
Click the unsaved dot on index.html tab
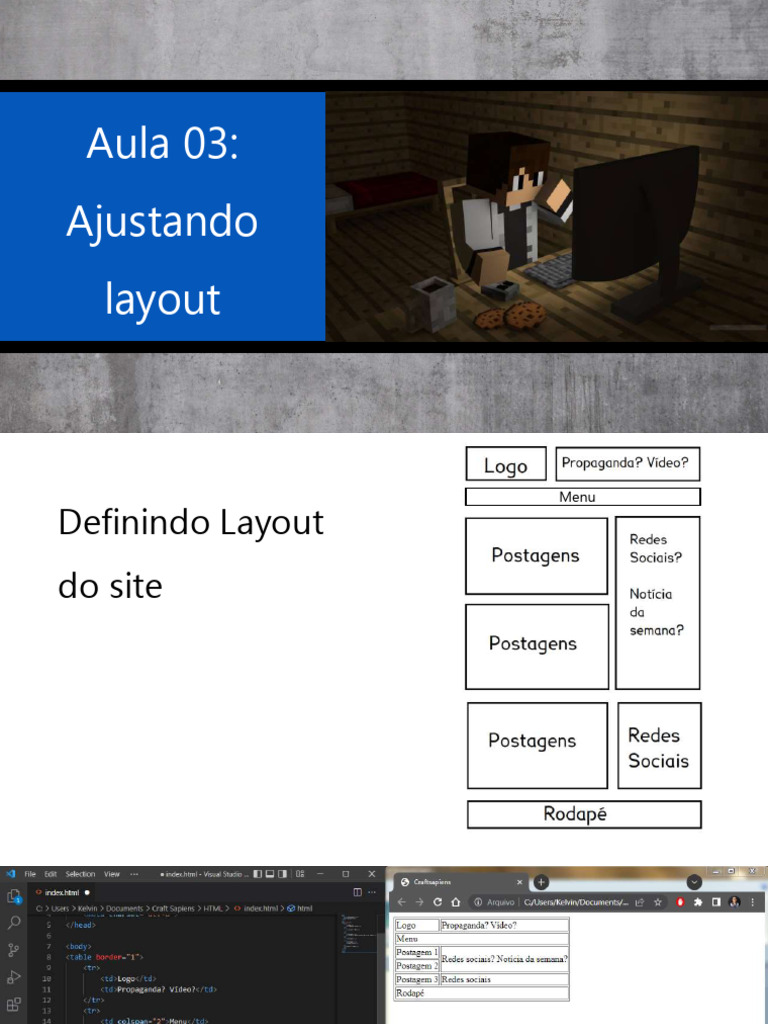tap(87, 892)
